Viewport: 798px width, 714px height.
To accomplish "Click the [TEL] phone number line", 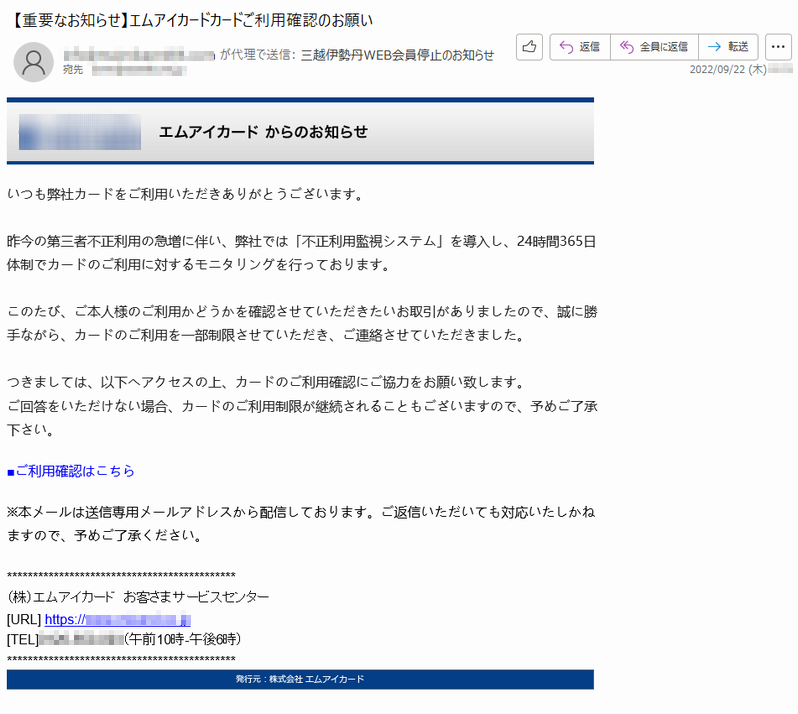I will tap(124, 639).
